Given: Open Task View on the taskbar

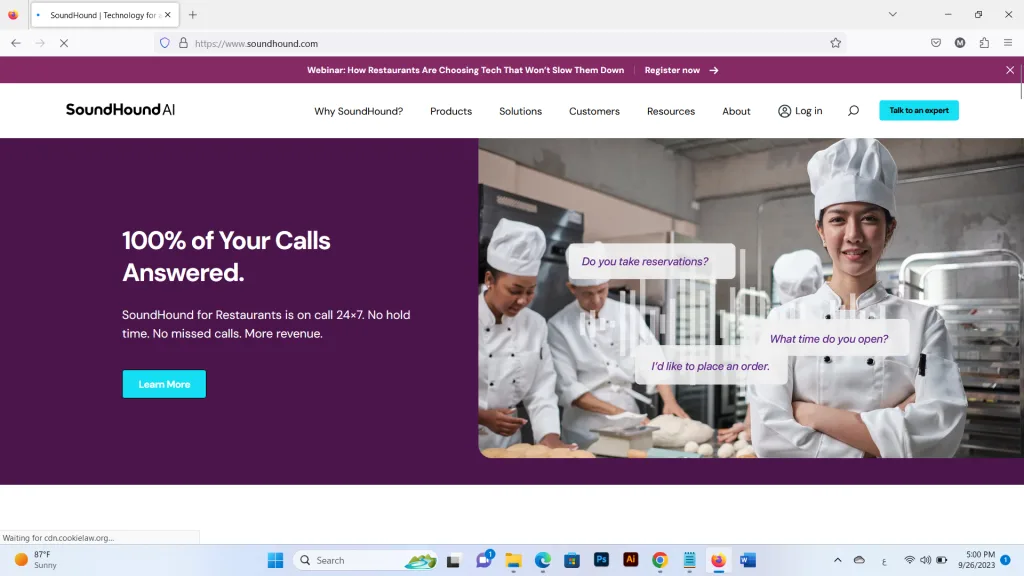Looking at the screenshot, I should [453, 560].
